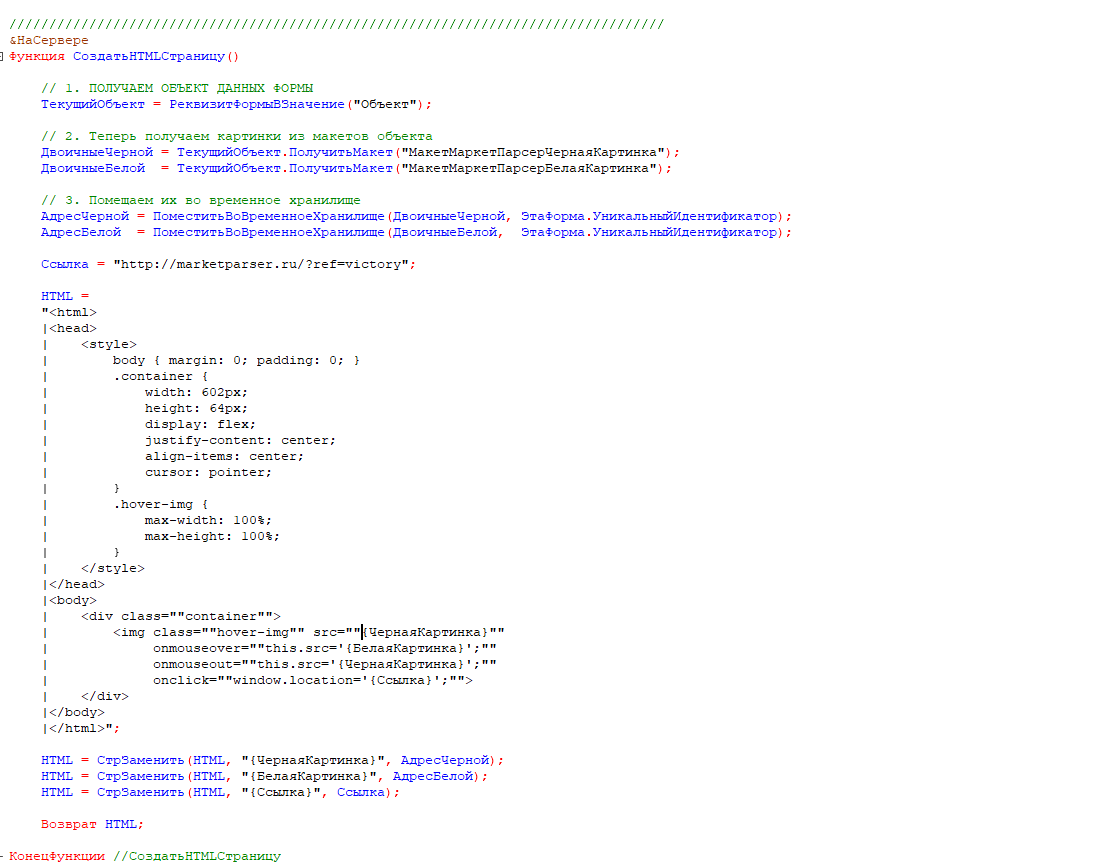Click the closing </div> tag

tap(105, 696)
